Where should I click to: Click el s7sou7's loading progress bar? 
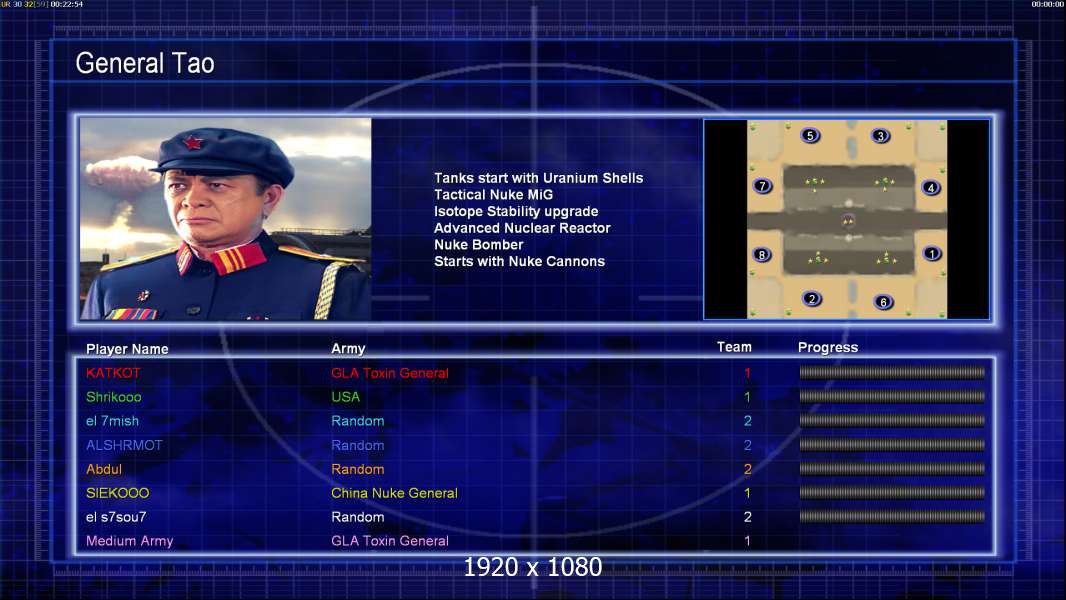click(x=892, y=516)
